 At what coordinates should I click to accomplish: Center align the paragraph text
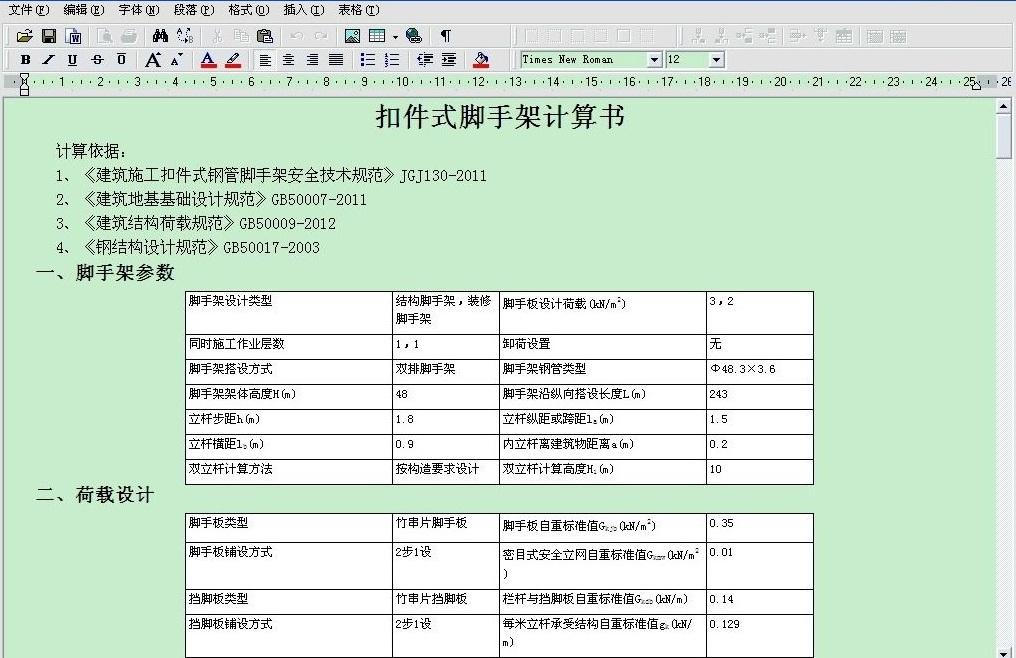288,60
